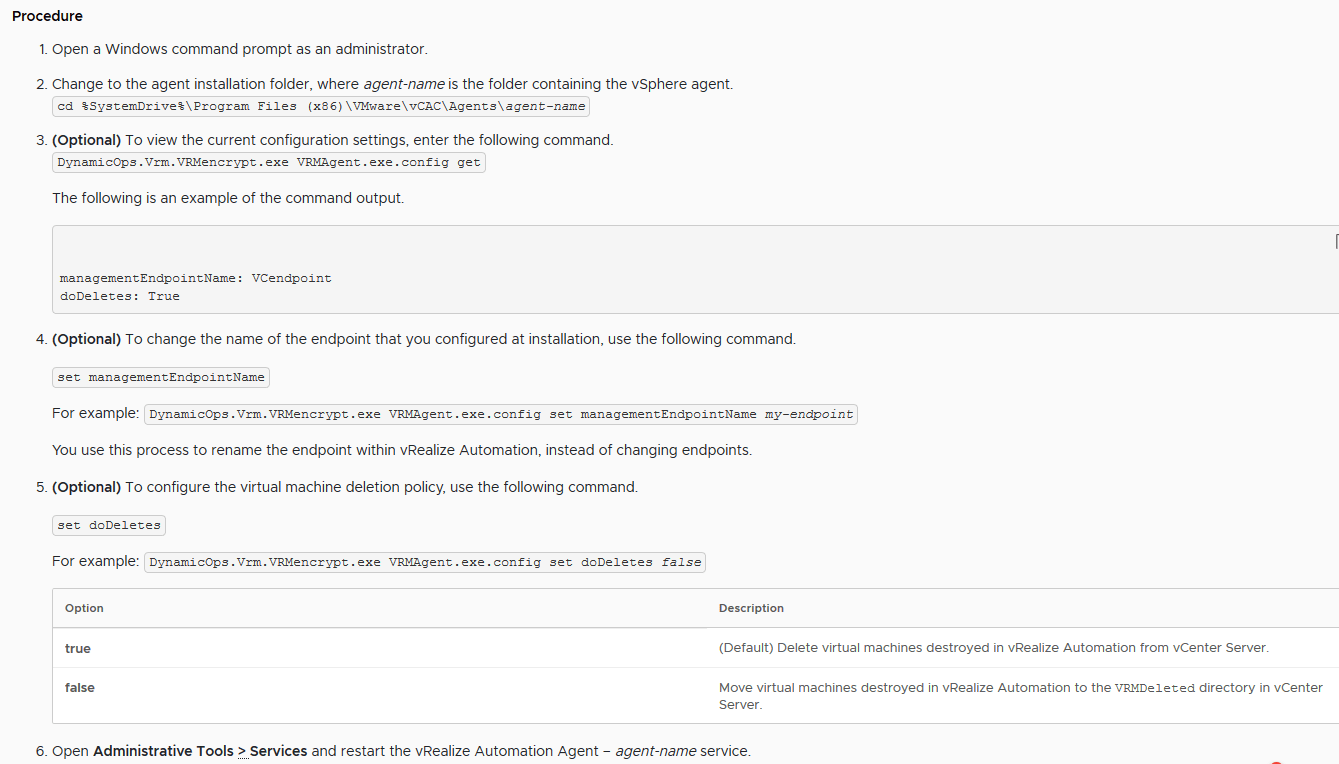Click the managementEndpointName: VCendpoint output line
The width and height of the screenshot is (1339, 764).
coord(195,278)
